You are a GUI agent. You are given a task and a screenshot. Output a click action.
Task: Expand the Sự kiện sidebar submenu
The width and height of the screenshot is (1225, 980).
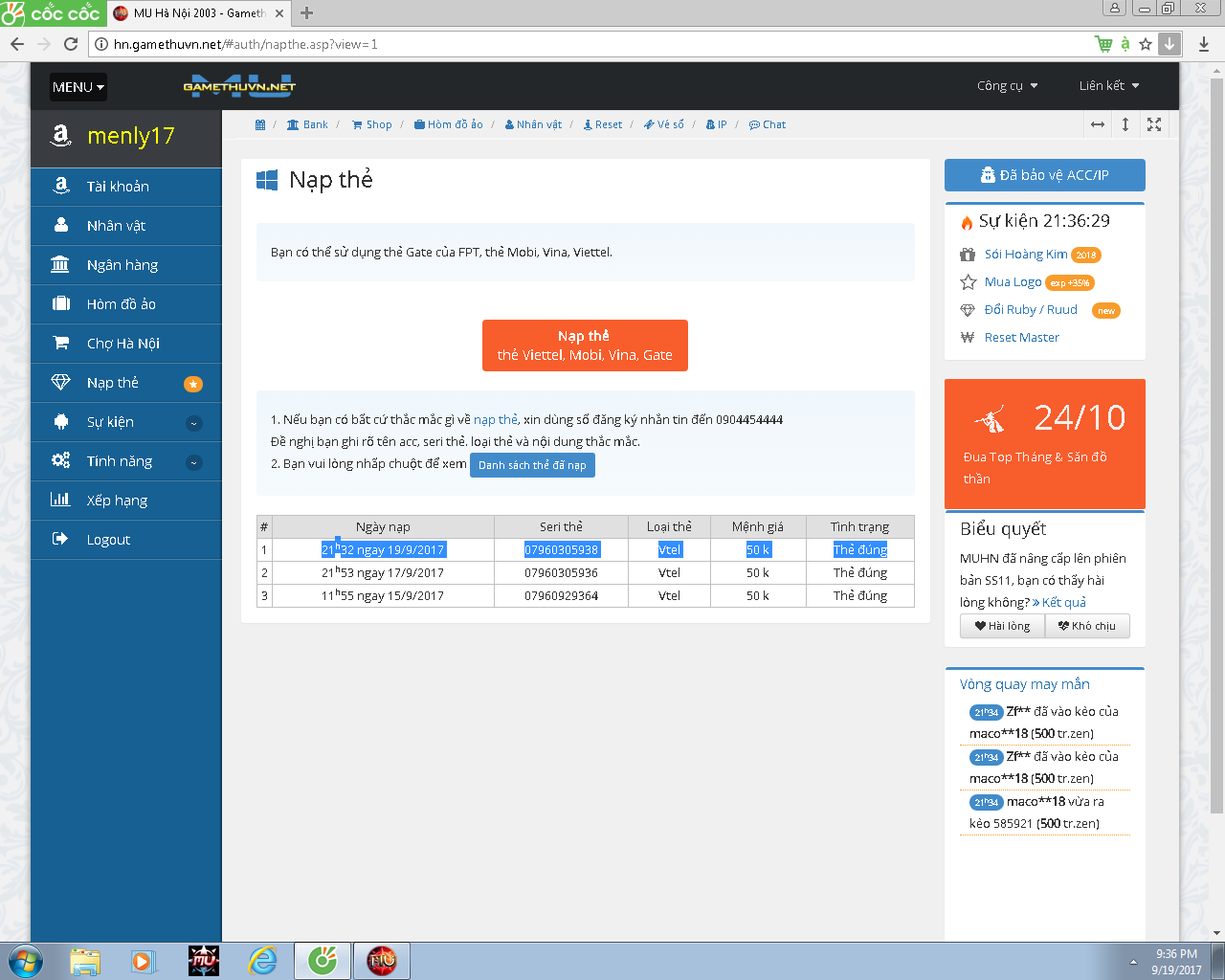(193, 423)
